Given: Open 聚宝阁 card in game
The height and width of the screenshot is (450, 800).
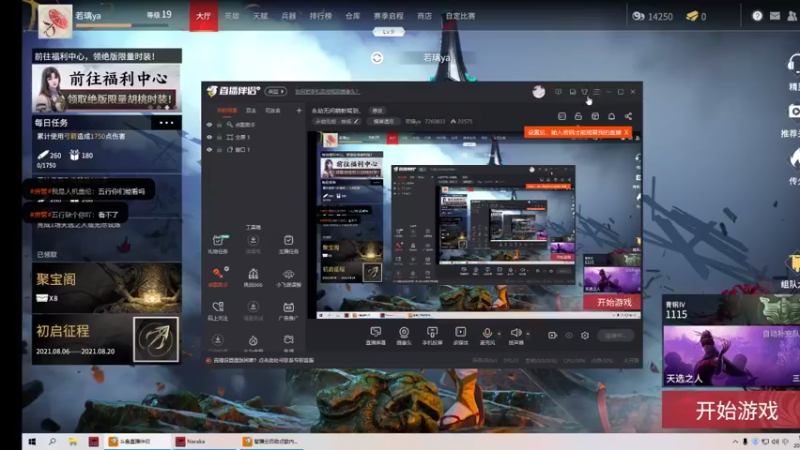Looking at the screenshot, I should tap(107, 288).
